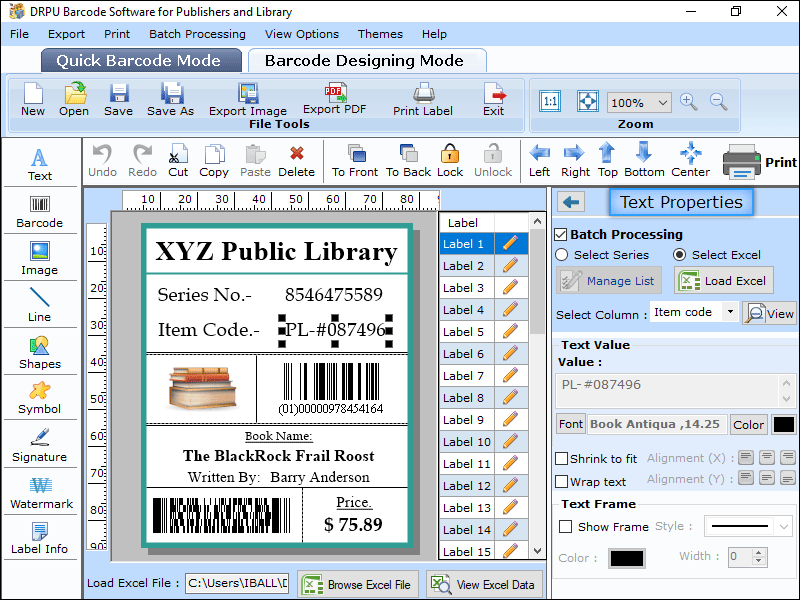The image size is (800, 600).
Task: Open the Themes menu
Action: click(x=380, y=34)
